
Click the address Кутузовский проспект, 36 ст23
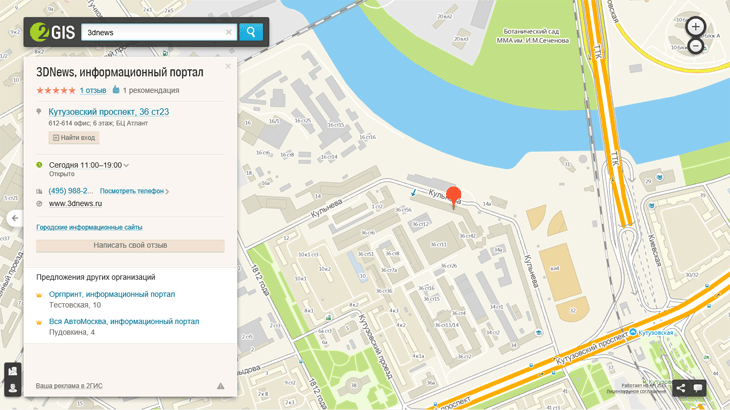point(108,112)
